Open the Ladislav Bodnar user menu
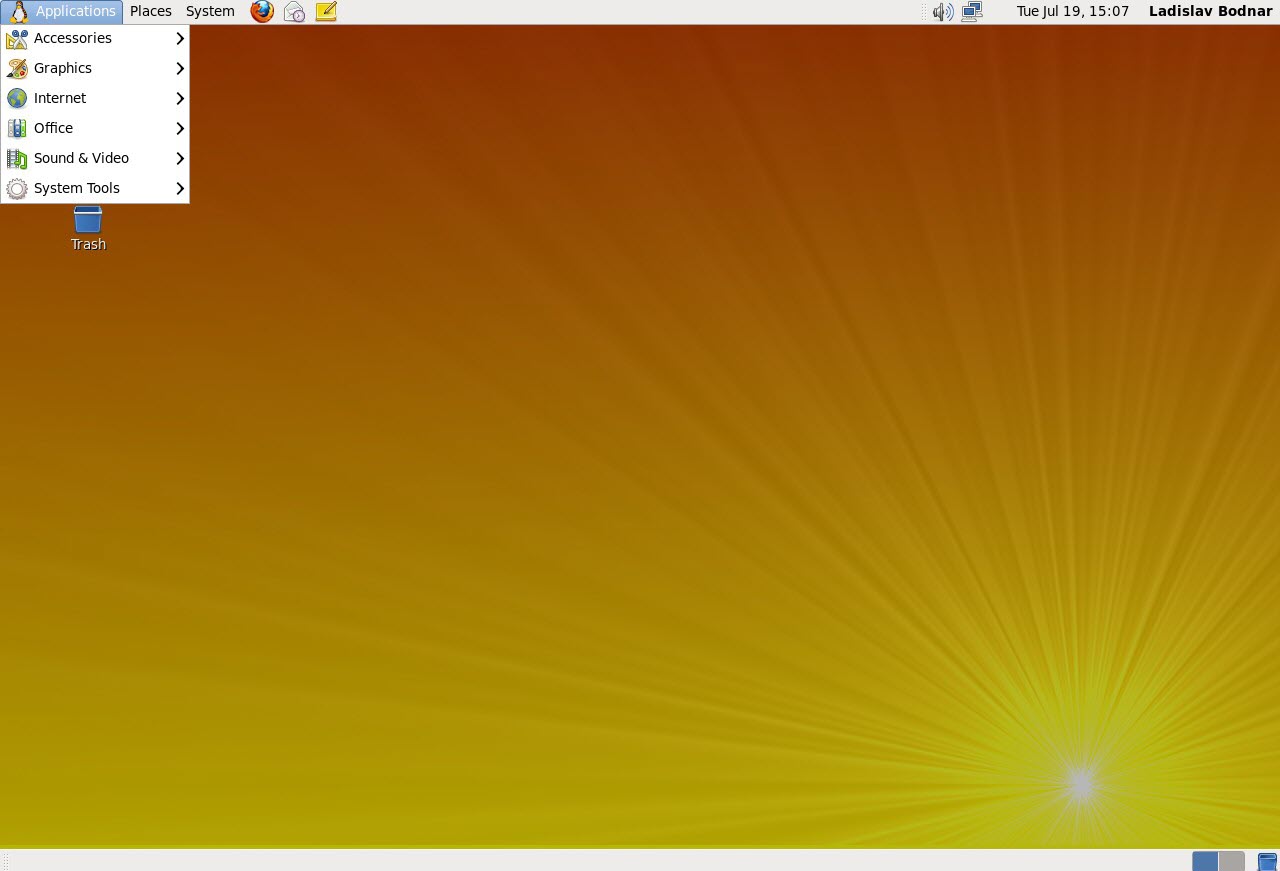This screenshot has width=1280, height=871. tap(1211, 12)
